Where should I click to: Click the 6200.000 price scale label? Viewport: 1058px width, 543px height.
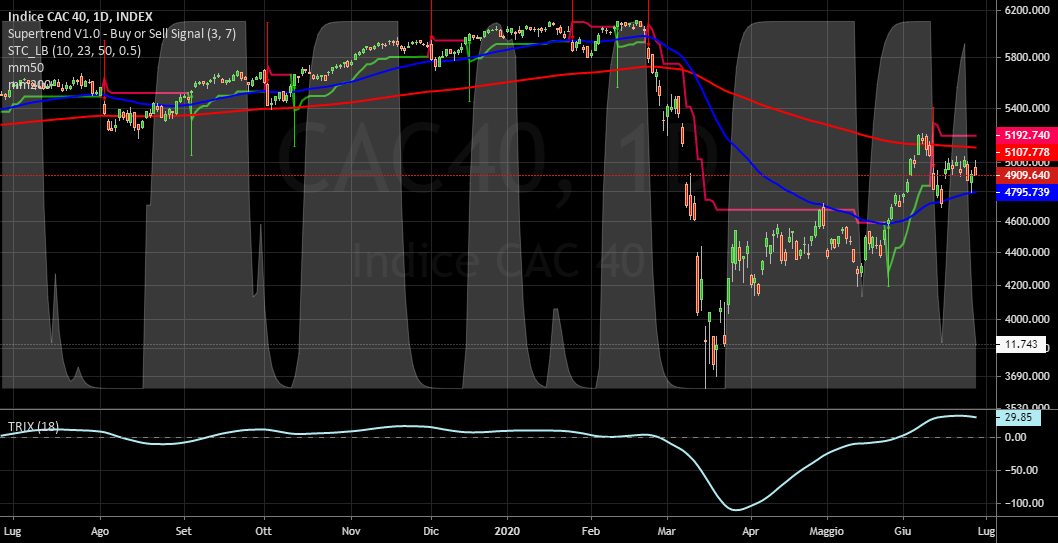coord(1026,11)
